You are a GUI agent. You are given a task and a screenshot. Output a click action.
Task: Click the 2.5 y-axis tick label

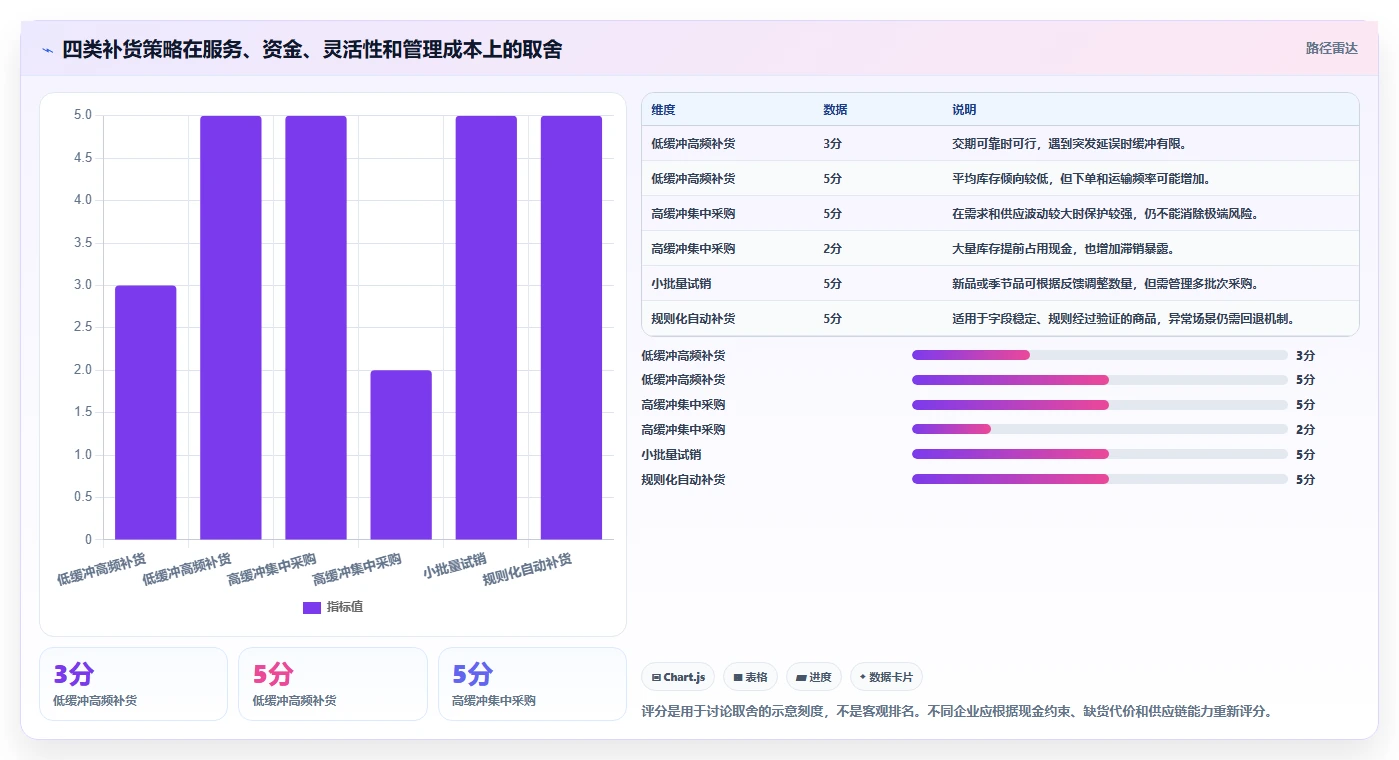coord(83,328)
